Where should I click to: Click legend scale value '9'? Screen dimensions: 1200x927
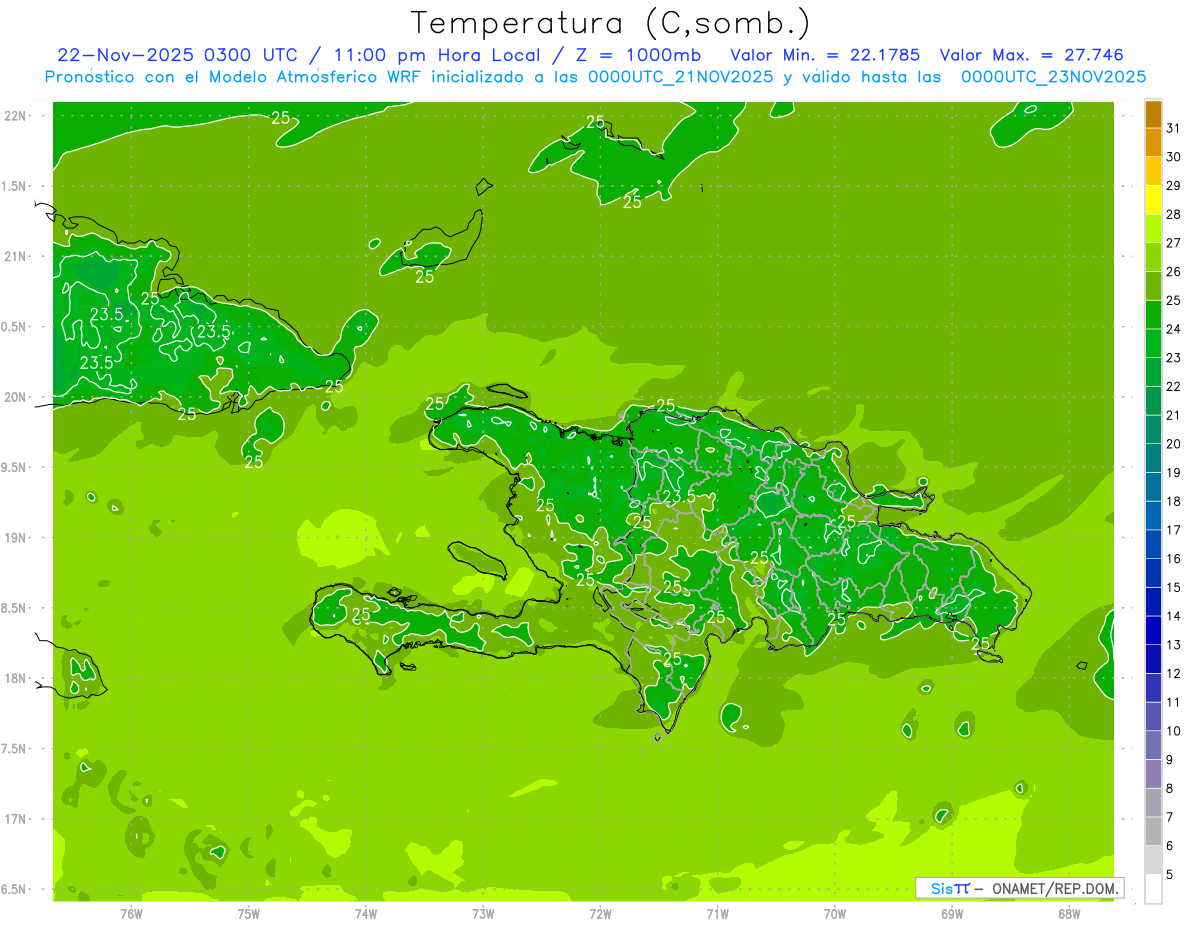[x=1170, y=760]
